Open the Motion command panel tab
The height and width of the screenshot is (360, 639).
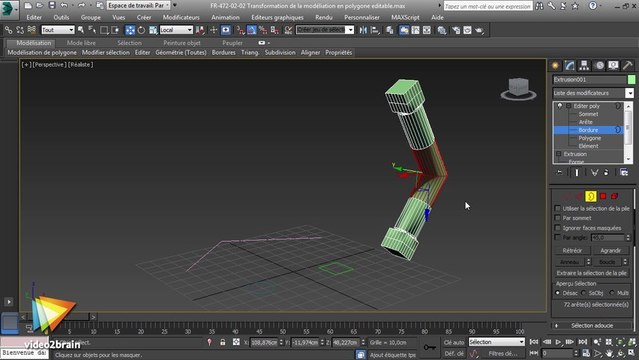(x=599, y=66)
